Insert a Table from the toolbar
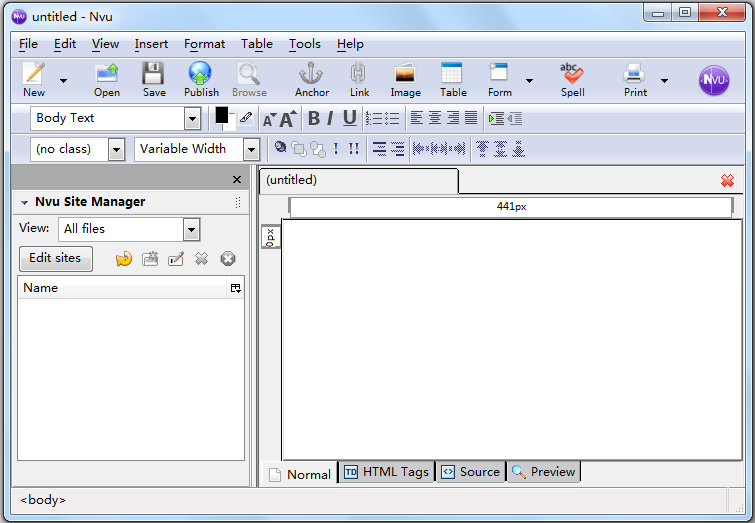The width and height of the screenshot is (755, 523). (452, 75)
